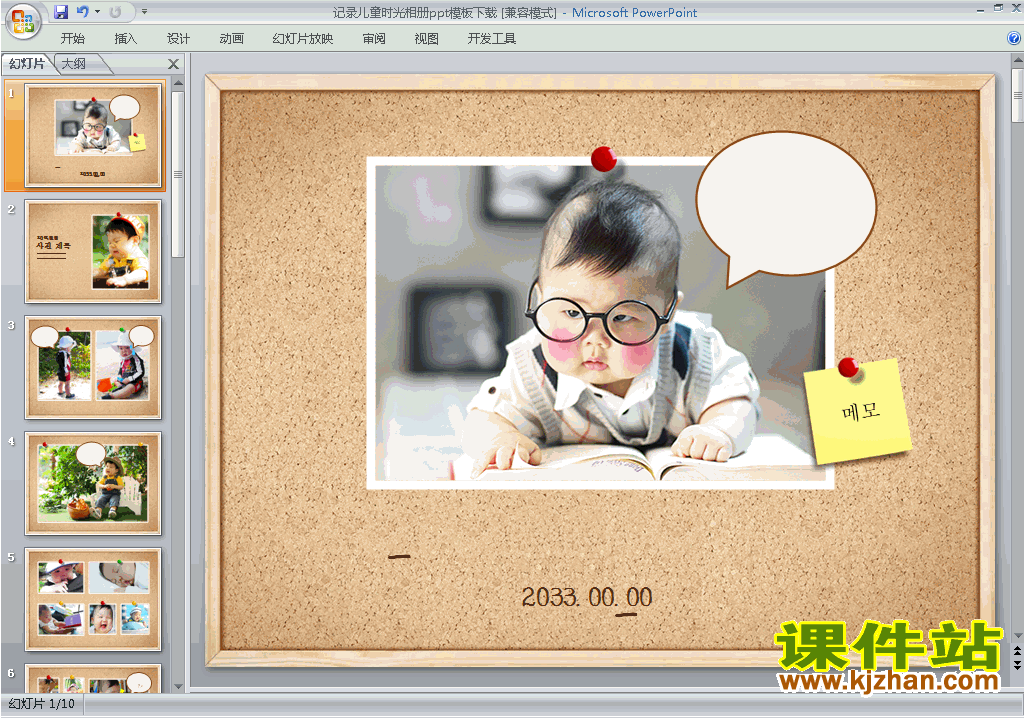Open the undo history dropdown arrow

coord(97,12)
